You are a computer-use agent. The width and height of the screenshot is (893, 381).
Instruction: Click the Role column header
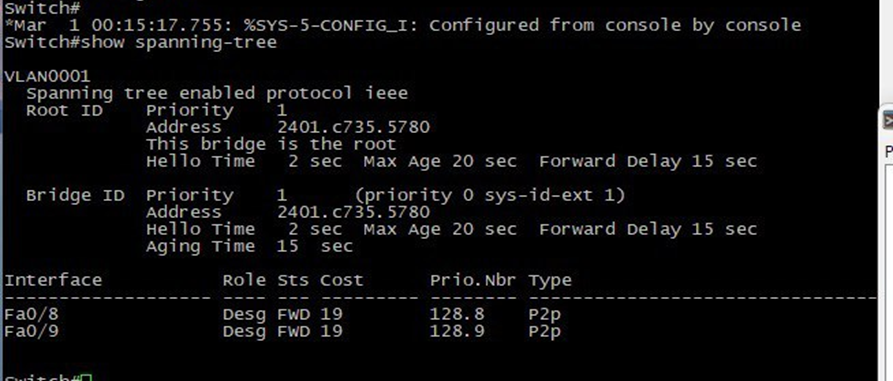tap(244, 280)
